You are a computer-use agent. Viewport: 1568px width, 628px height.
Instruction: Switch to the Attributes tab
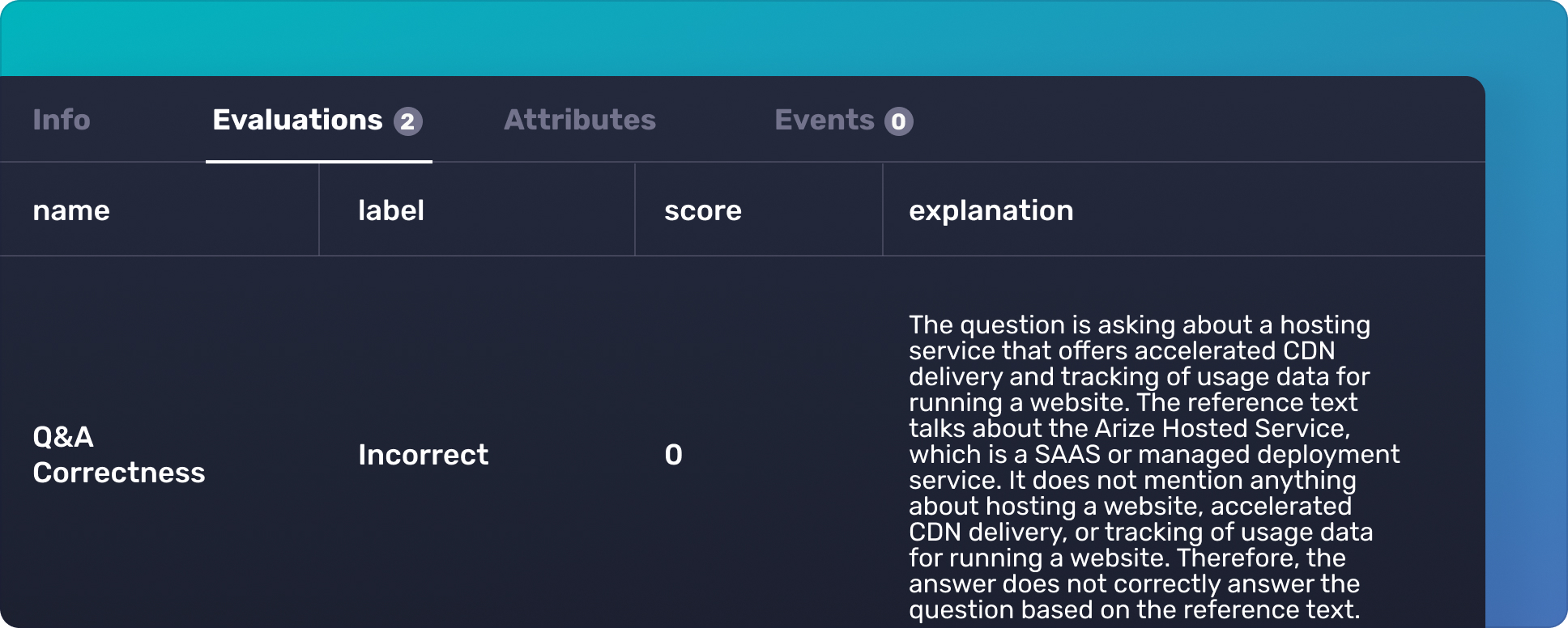(x=580, y=120)
